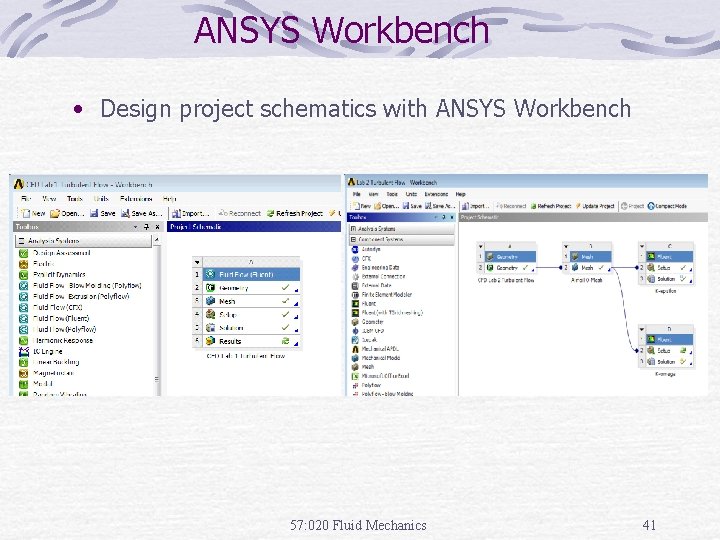Open File menu in left Workbench window
720x540 pixels.
click(26, 199)
